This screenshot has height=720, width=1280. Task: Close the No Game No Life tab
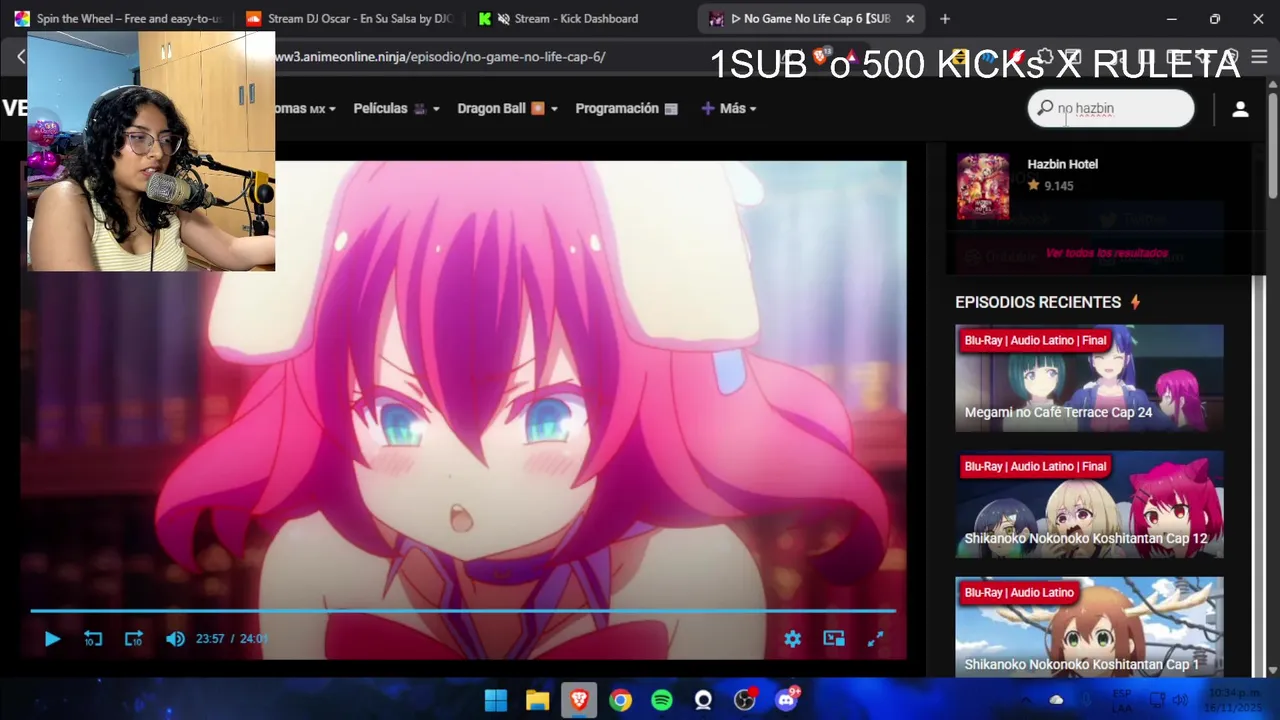pos(910,18)
